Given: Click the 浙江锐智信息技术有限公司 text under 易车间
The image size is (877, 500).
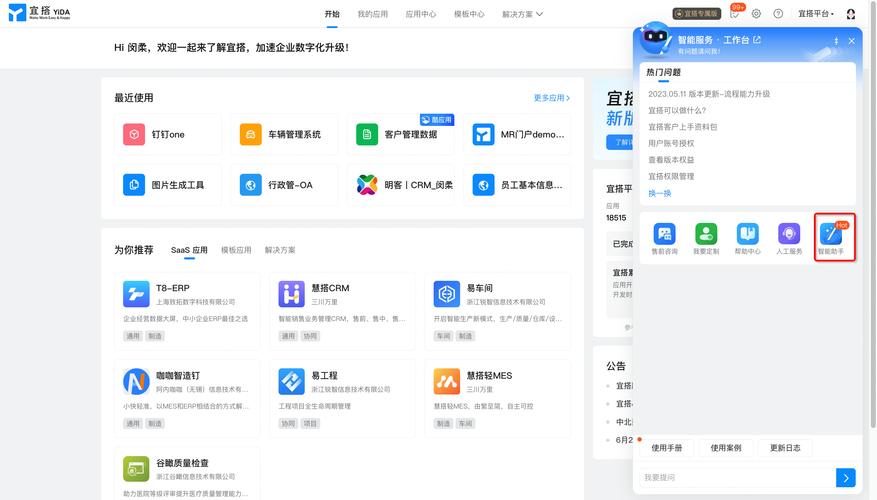Looking at the screenshot, I should tap(506, 302).
